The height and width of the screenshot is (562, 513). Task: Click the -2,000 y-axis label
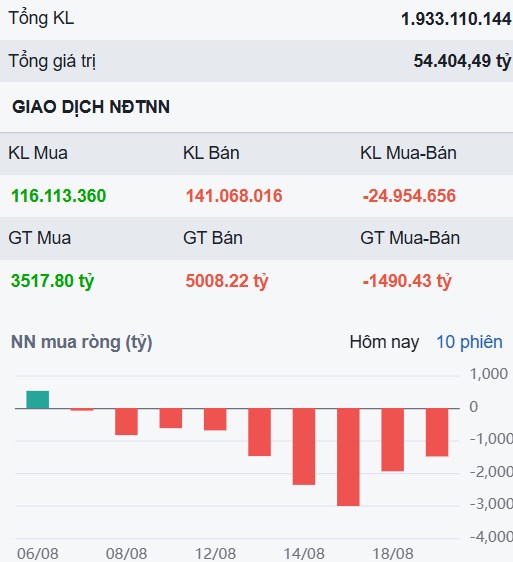491,472
